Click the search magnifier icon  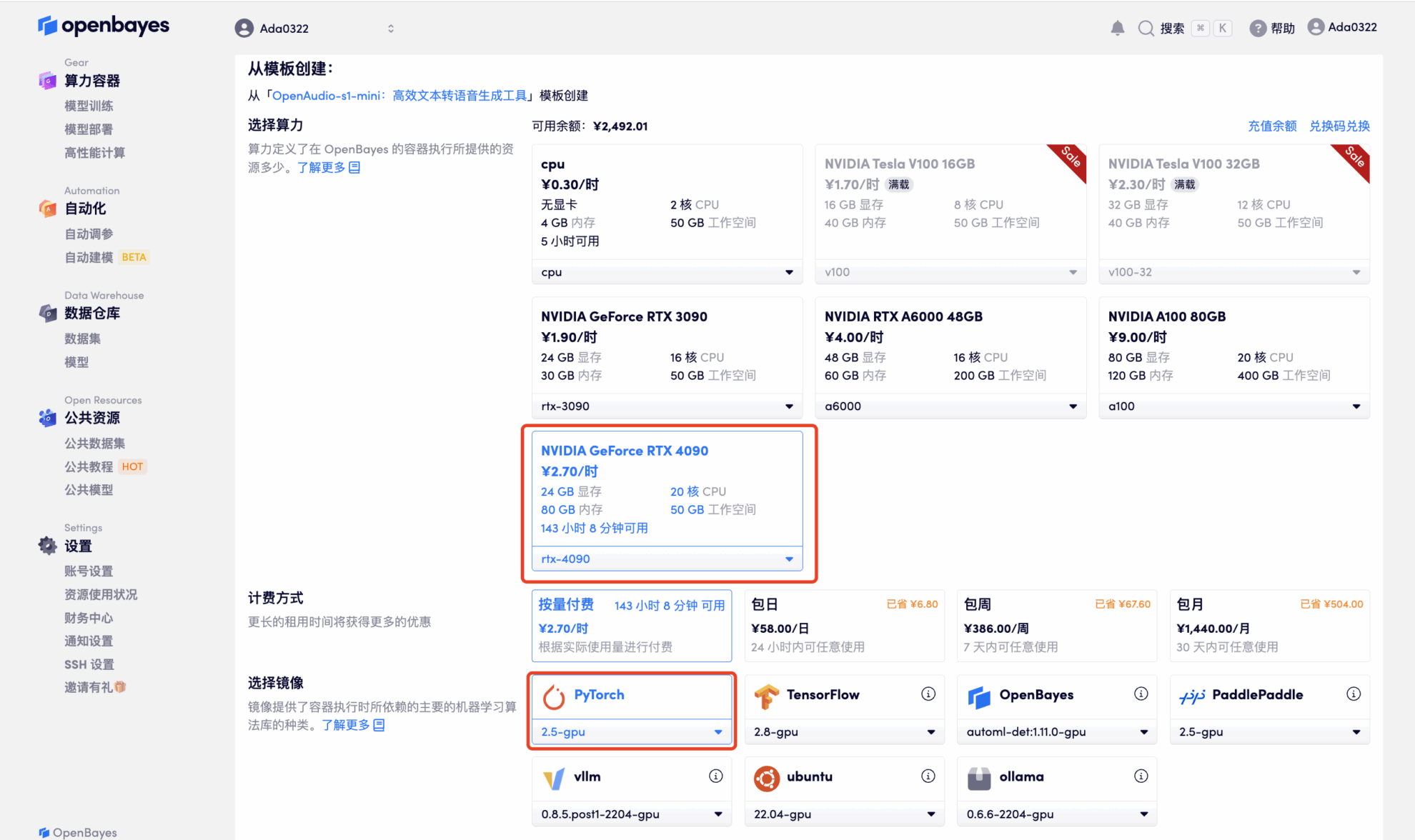1146,28
